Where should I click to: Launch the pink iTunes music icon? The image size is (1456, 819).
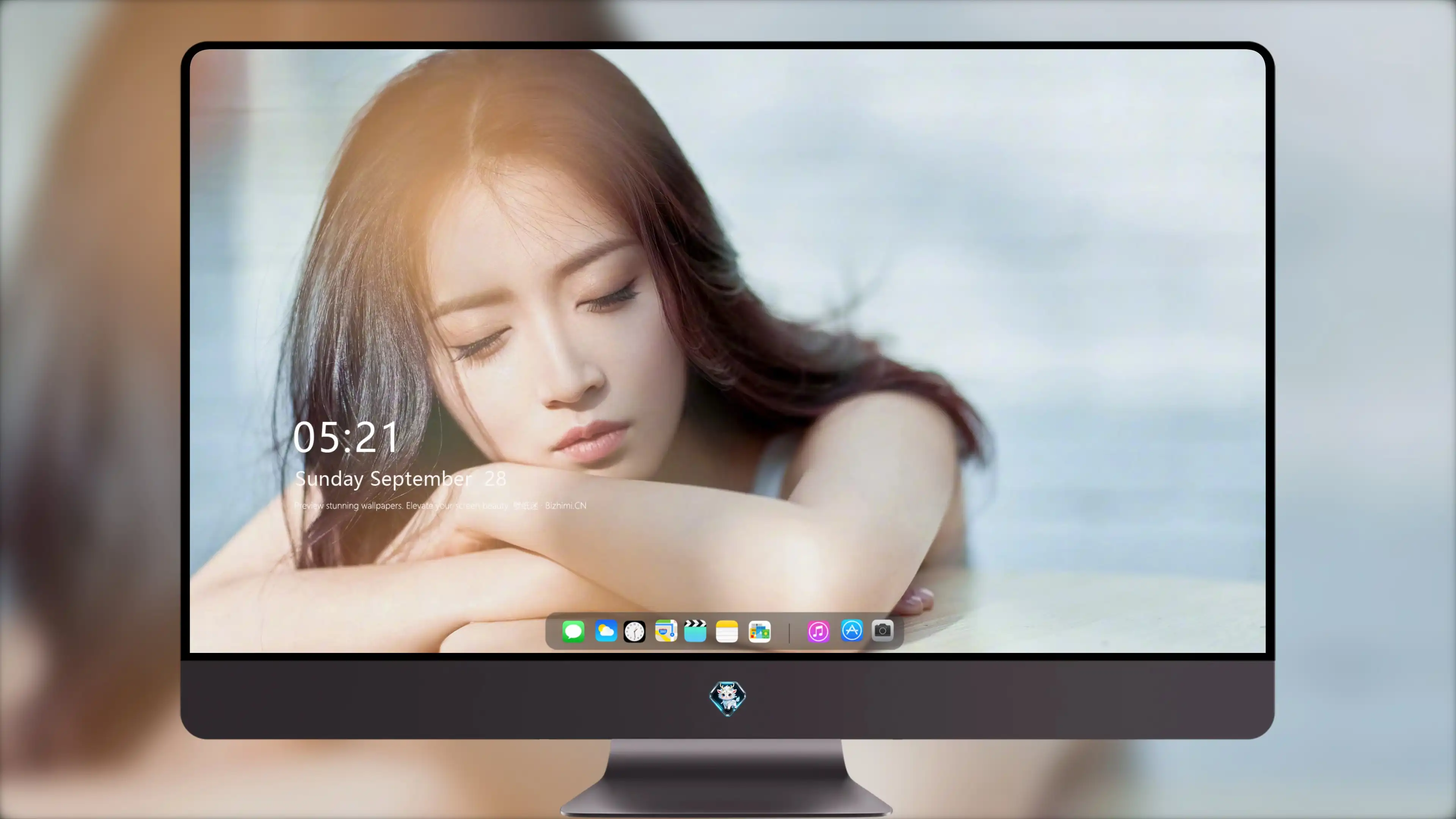coord(819,631)
